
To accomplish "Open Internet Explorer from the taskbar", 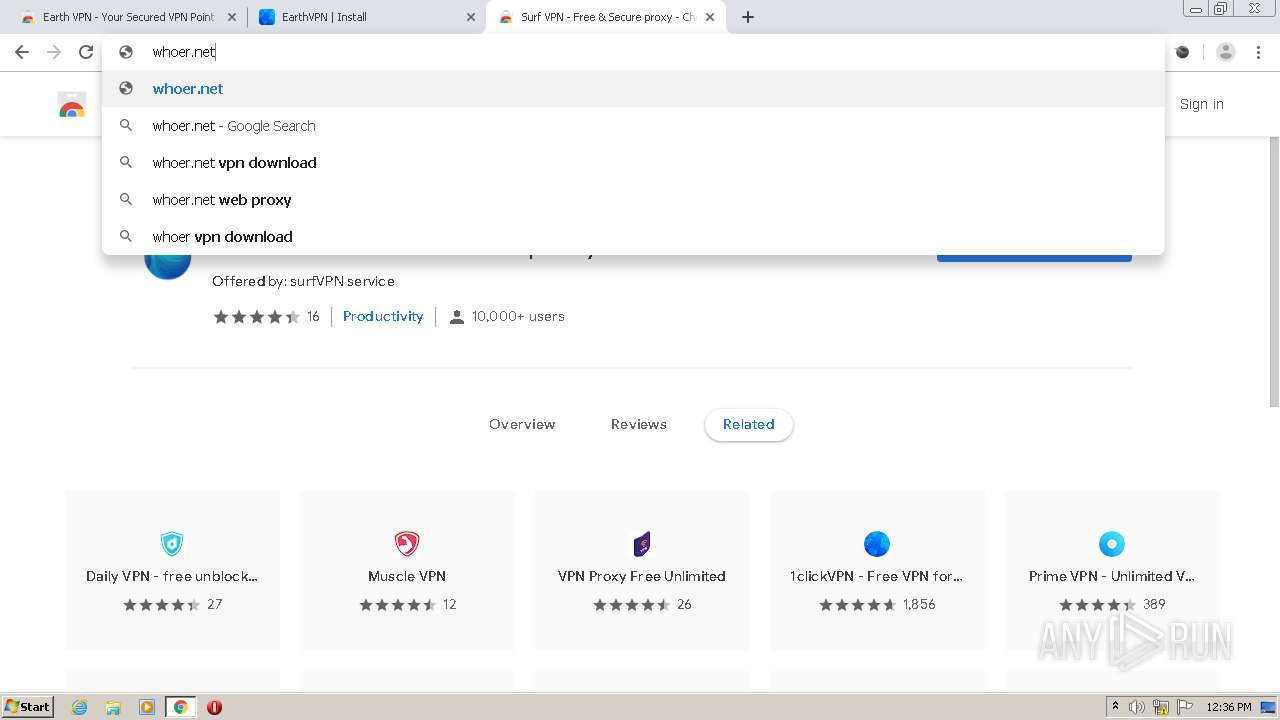I will coord(79,707).
